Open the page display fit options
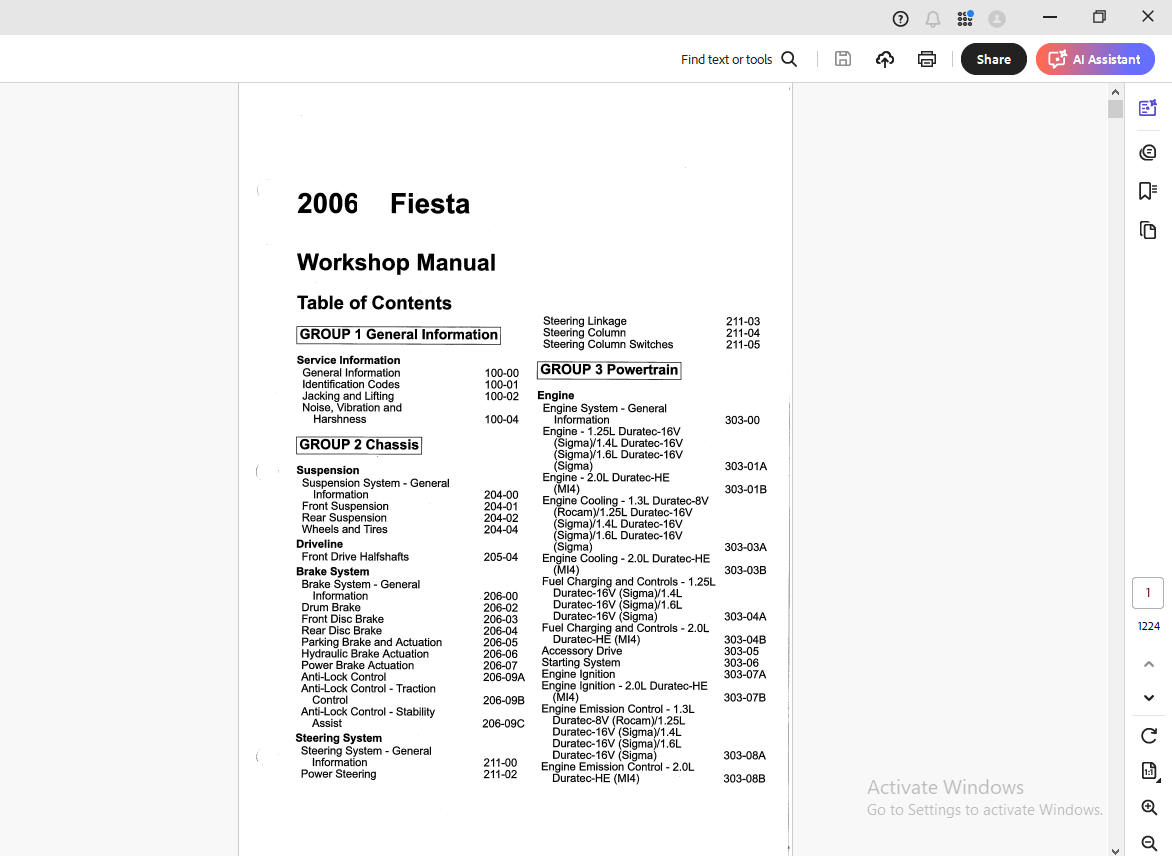The width and height of the screenshot is (1172, 856). pyautogui.click(x=1150, y=771)
